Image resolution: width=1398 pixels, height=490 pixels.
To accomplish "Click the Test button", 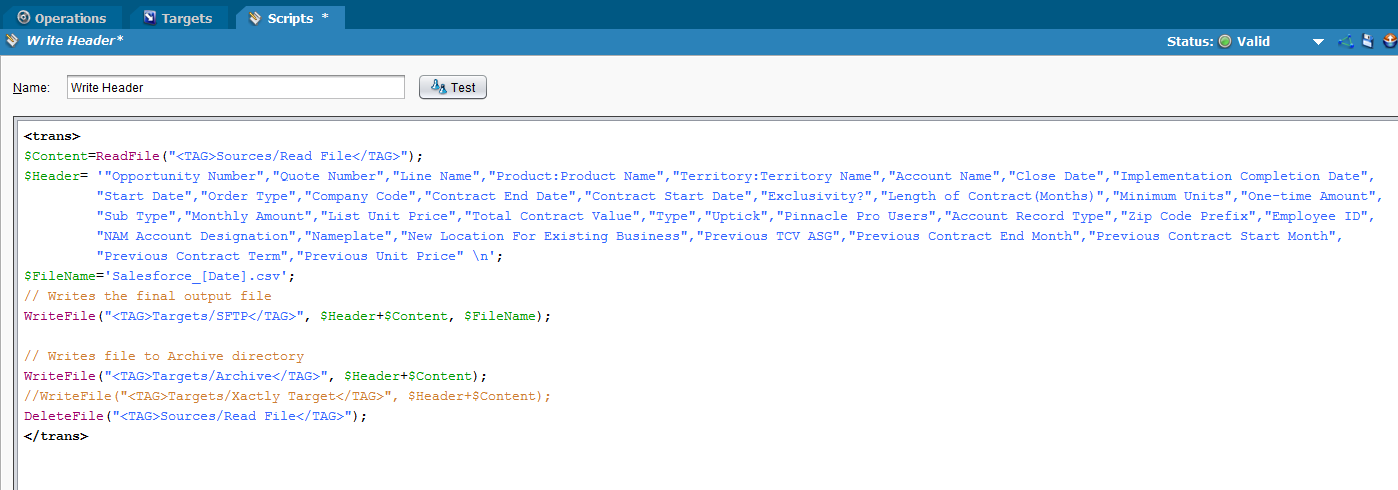I will (453, 87).
